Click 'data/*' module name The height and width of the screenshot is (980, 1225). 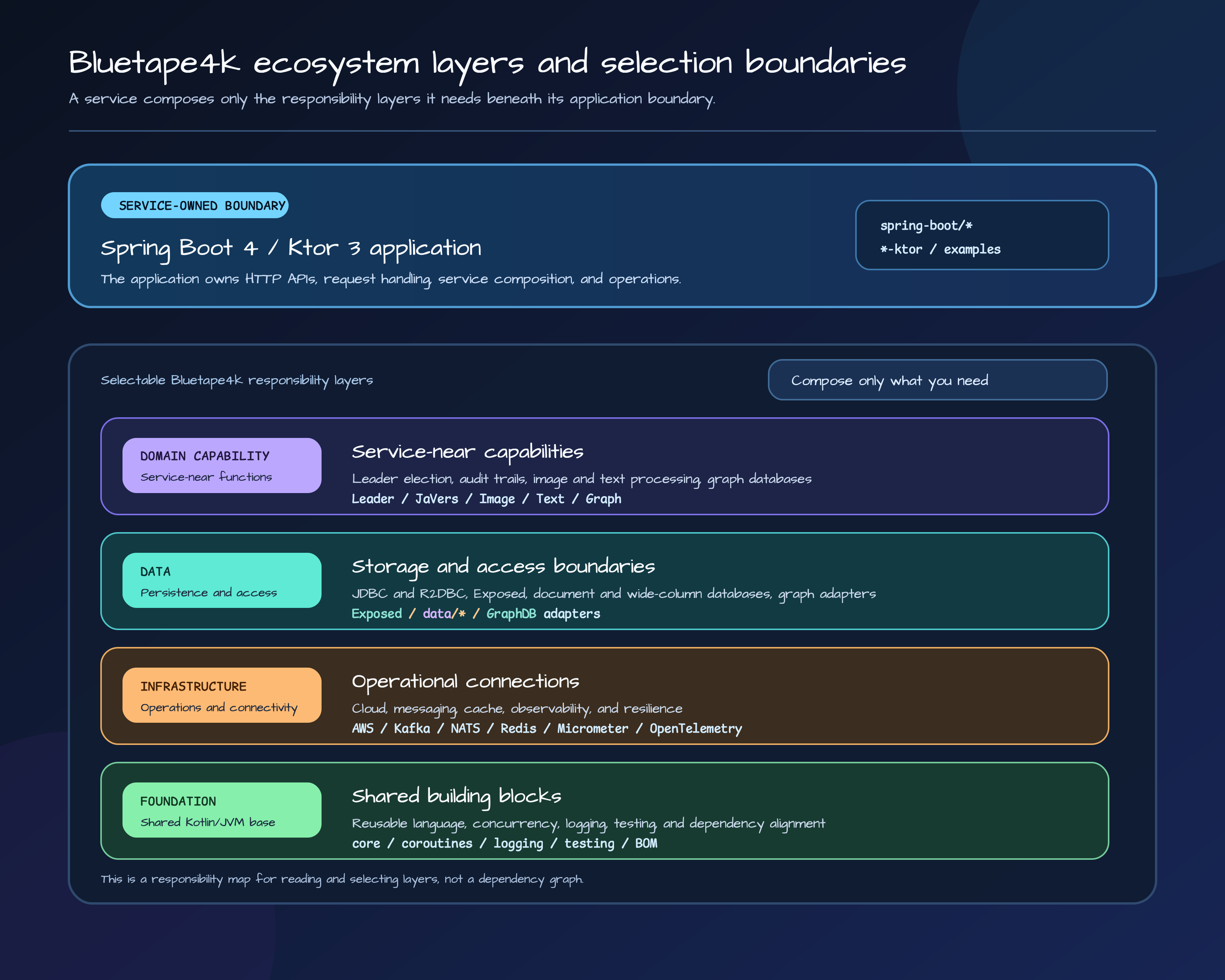point(444,614)
